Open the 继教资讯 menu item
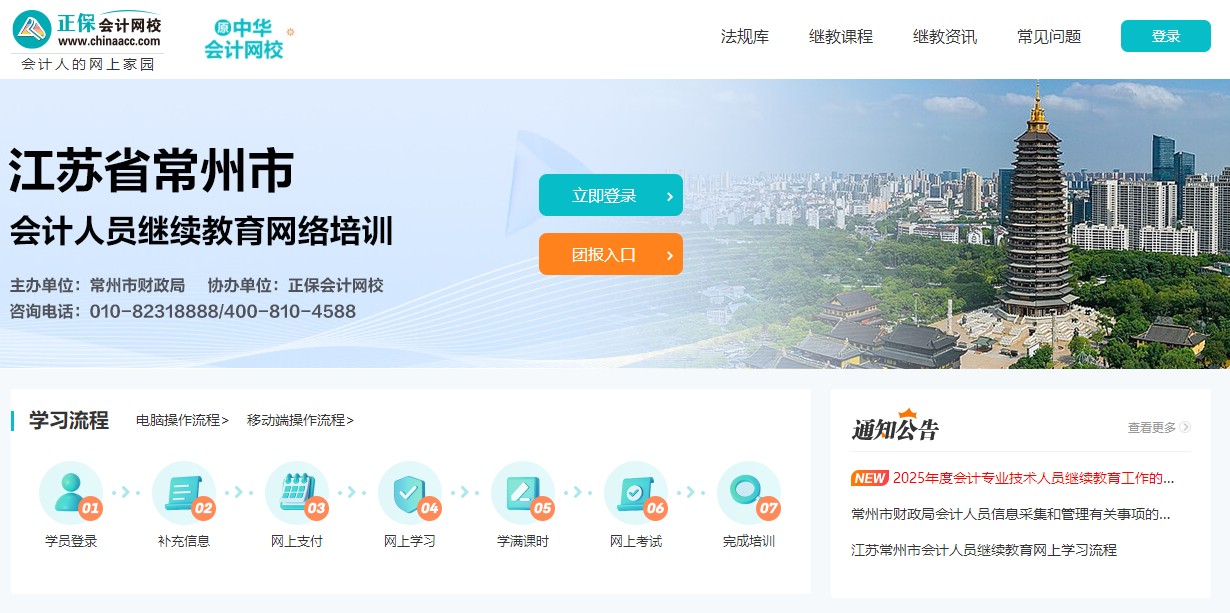1230x613 pixels. pos(945,37)
